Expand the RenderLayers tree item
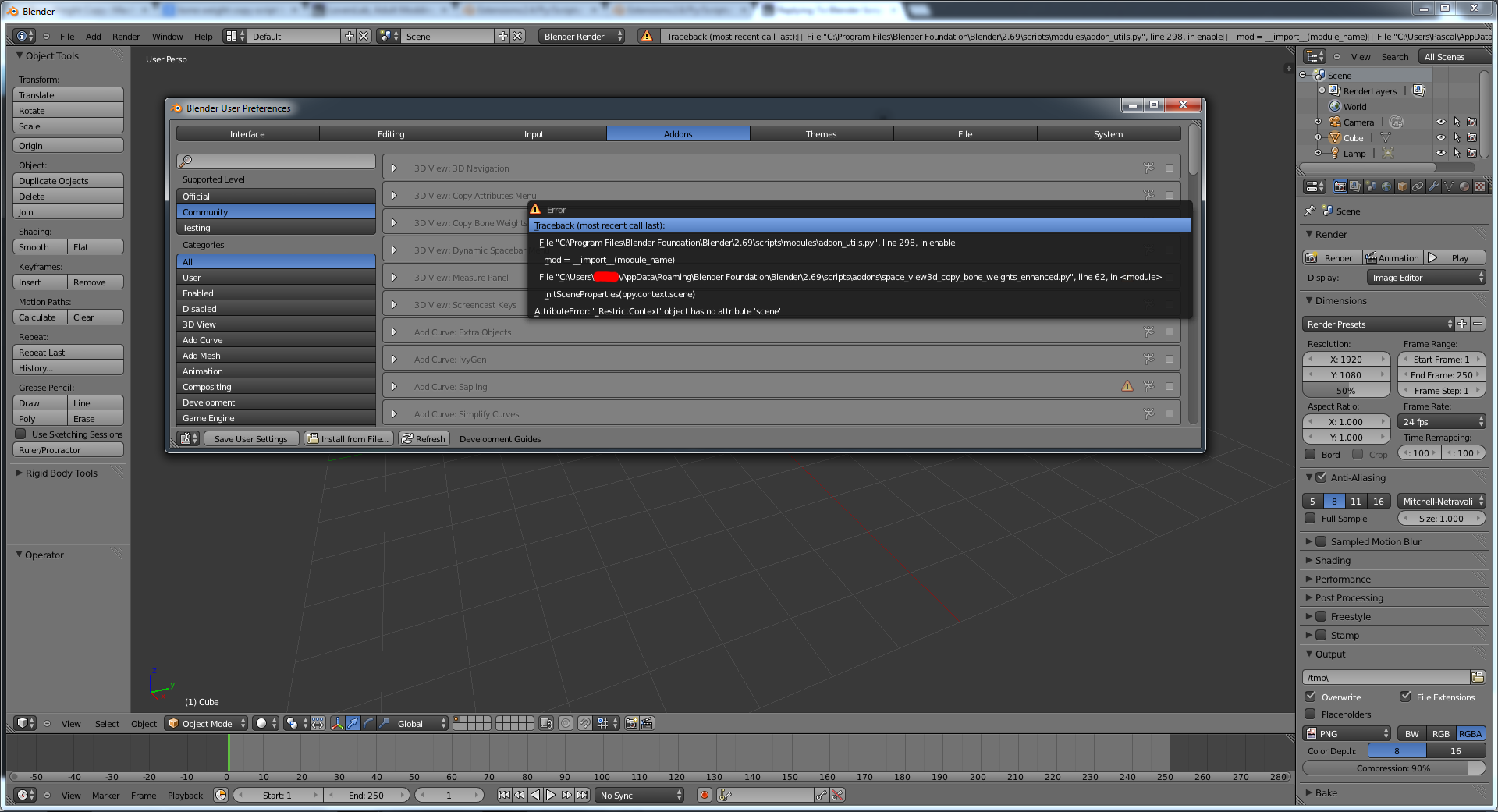The image size is (1498, 812). (x=1322, y=90)
